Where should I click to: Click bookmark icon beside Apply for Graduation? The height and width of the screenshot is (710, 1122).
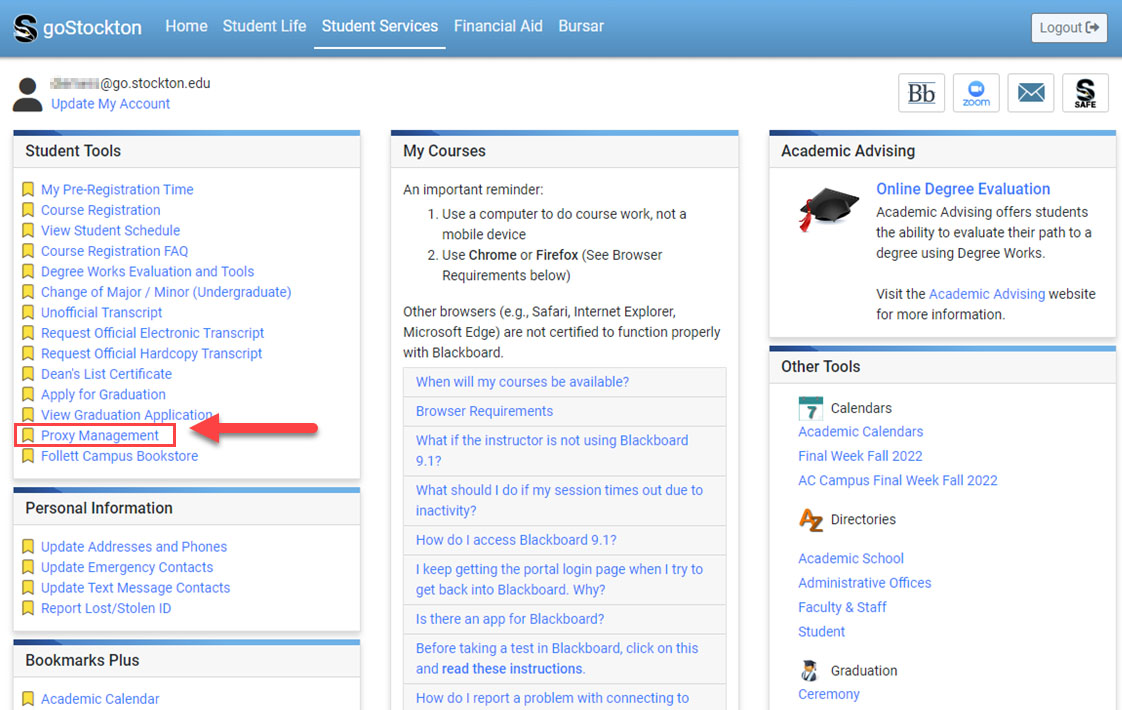coord(28,394)
